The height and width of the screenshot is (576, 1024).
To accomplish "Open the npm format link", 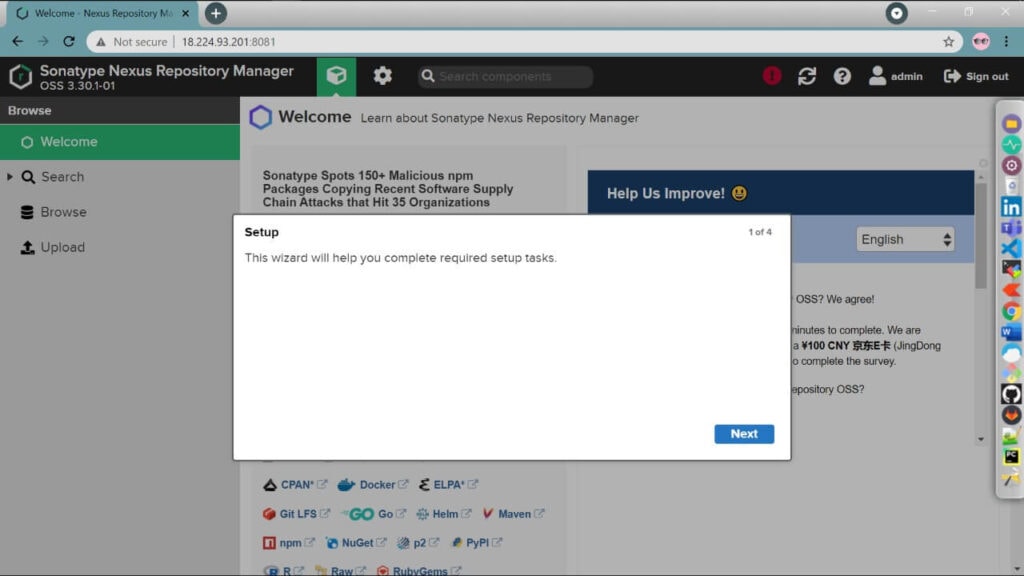I will click(289, 543).
